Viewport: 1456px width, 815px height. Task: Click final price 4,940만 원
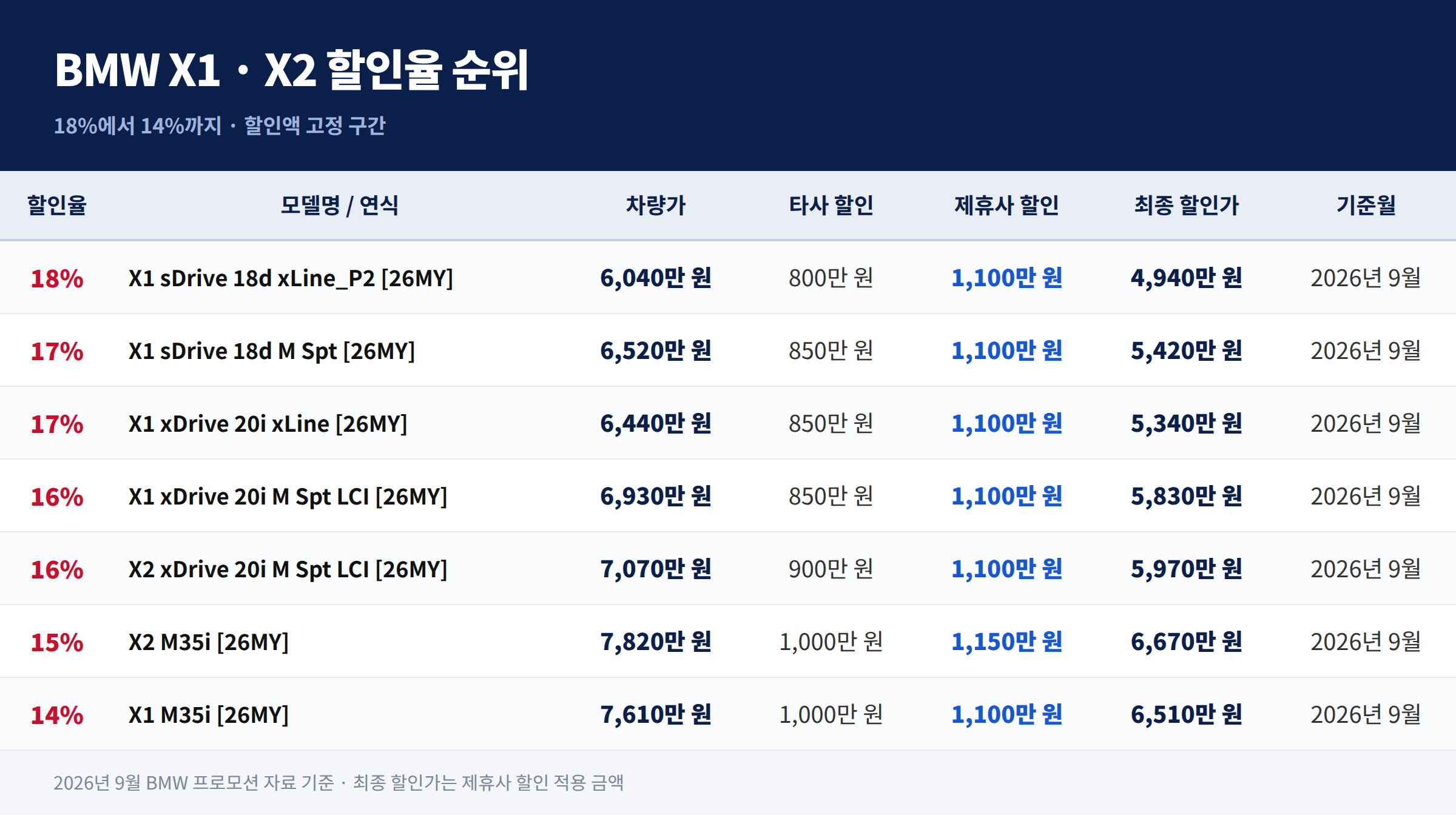click(x=1187, y=278)
